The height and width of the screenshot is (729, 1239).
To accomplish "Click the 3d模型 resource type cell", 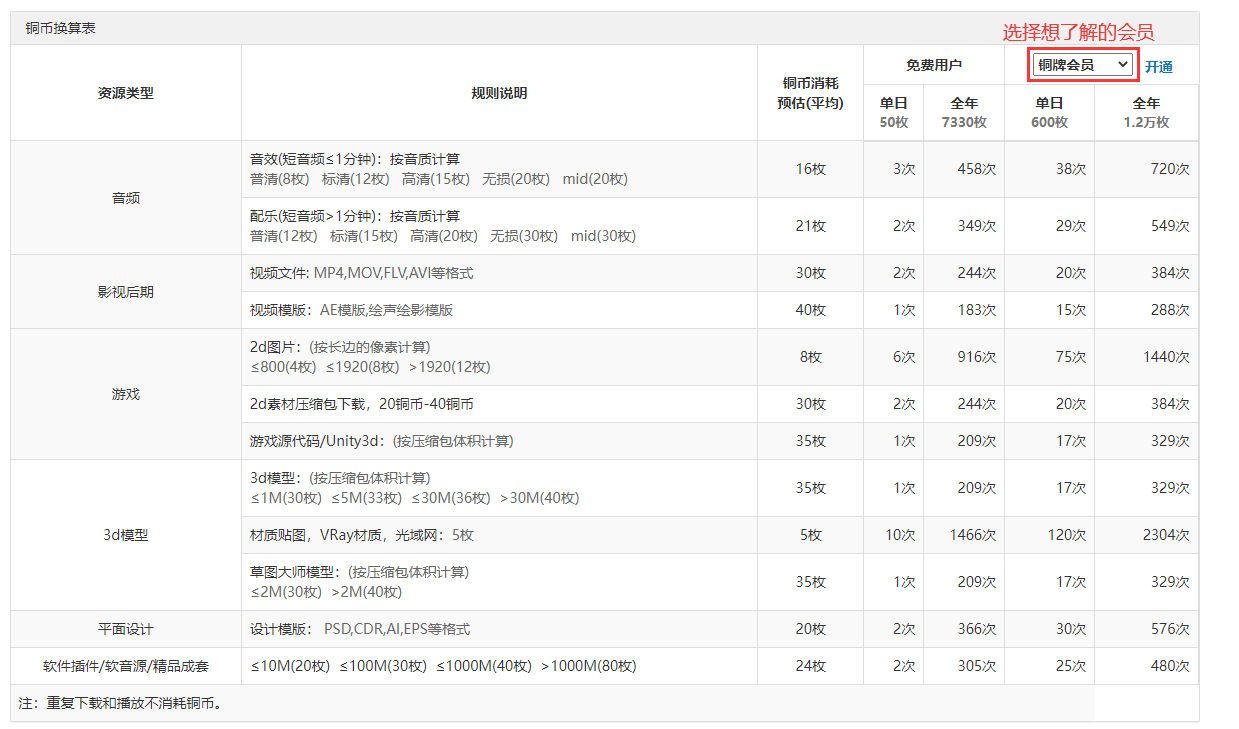I will [x=126, y=535].
